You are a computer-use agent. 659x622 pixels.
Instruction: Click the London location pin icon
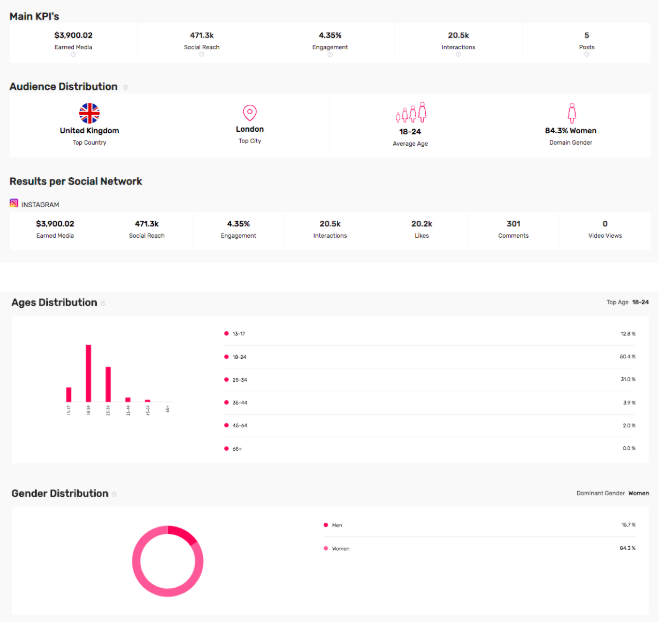coord(250,113)
